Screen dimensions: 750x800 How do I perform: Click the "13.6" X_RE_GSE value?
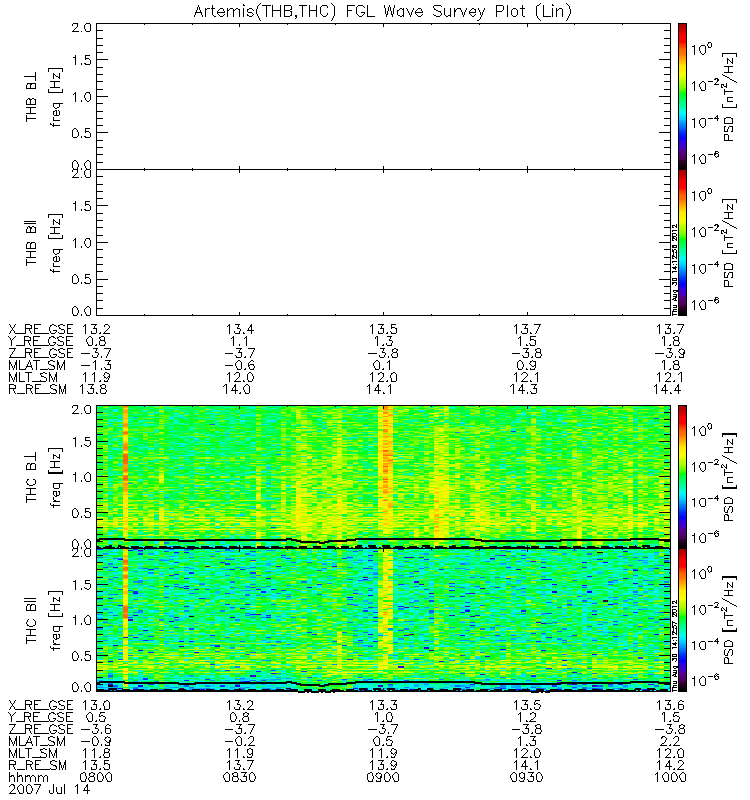[670, 705]
